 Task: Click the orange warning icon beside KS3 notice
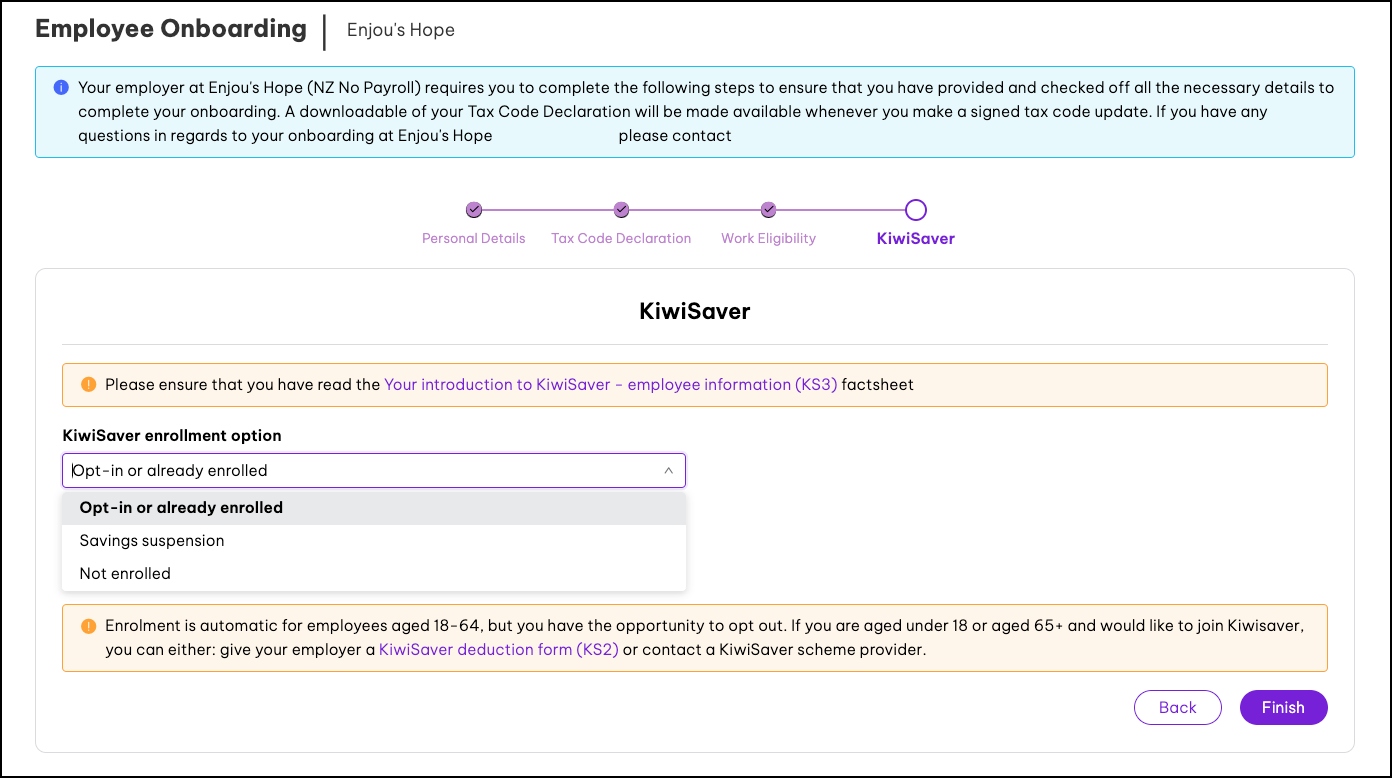pos(88,384)
